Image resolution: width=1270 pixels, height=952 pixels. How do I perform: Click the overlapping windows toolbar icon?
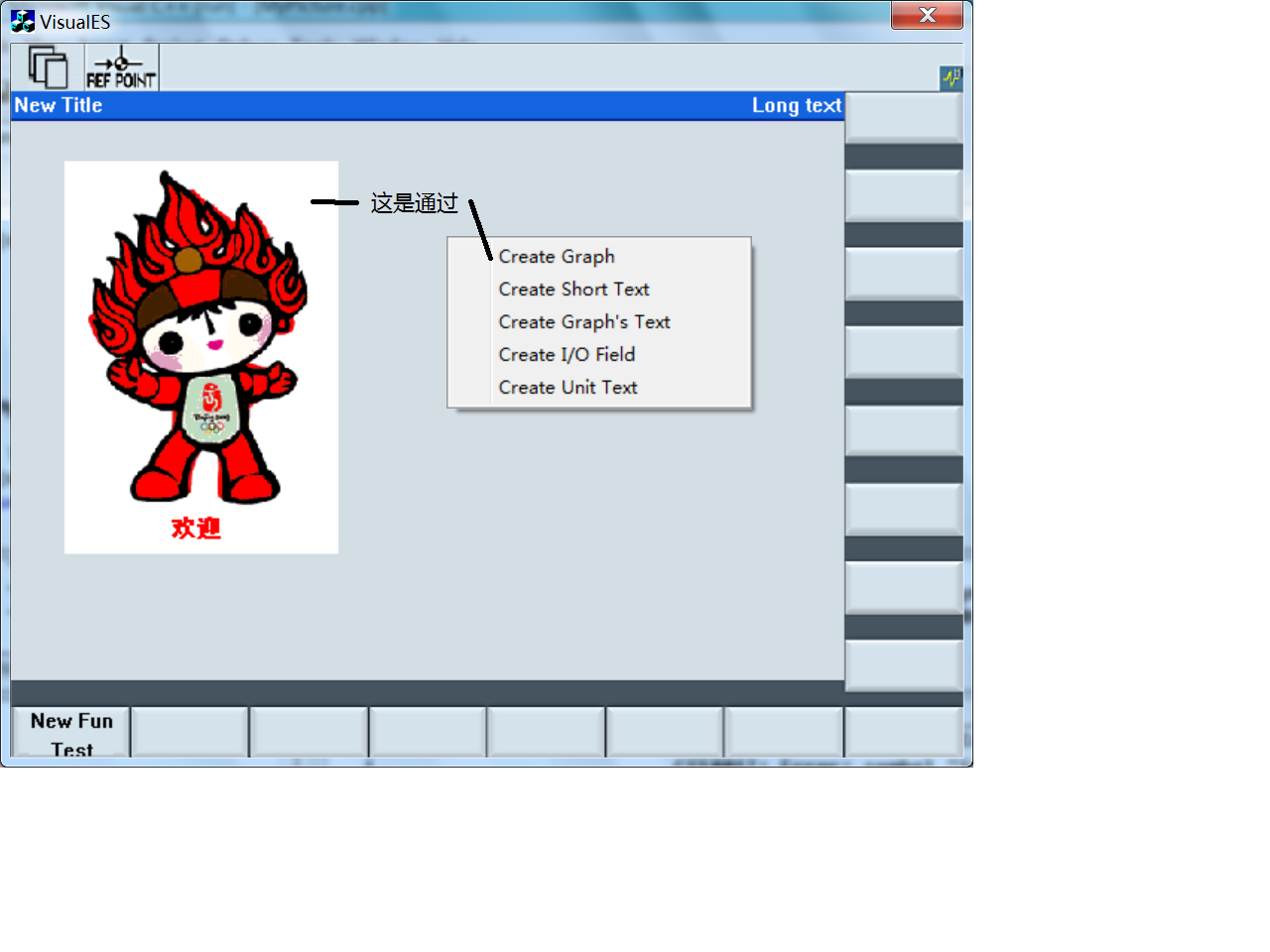click(x=48, y=67)
